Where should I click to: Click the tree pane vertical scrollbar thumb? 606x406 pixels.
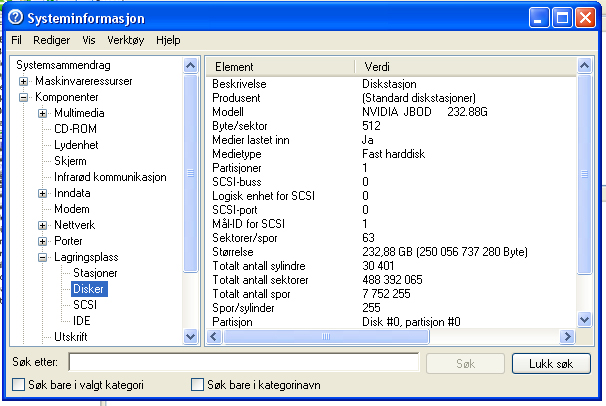click(191, 173)
